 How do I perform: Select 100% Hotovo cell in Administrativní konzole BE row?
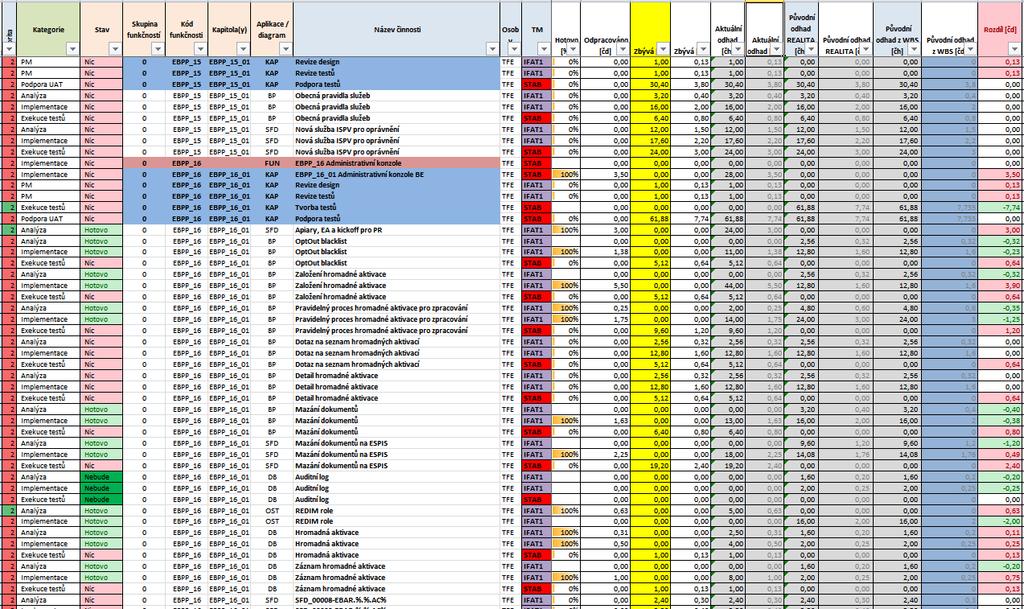(566, 174)
